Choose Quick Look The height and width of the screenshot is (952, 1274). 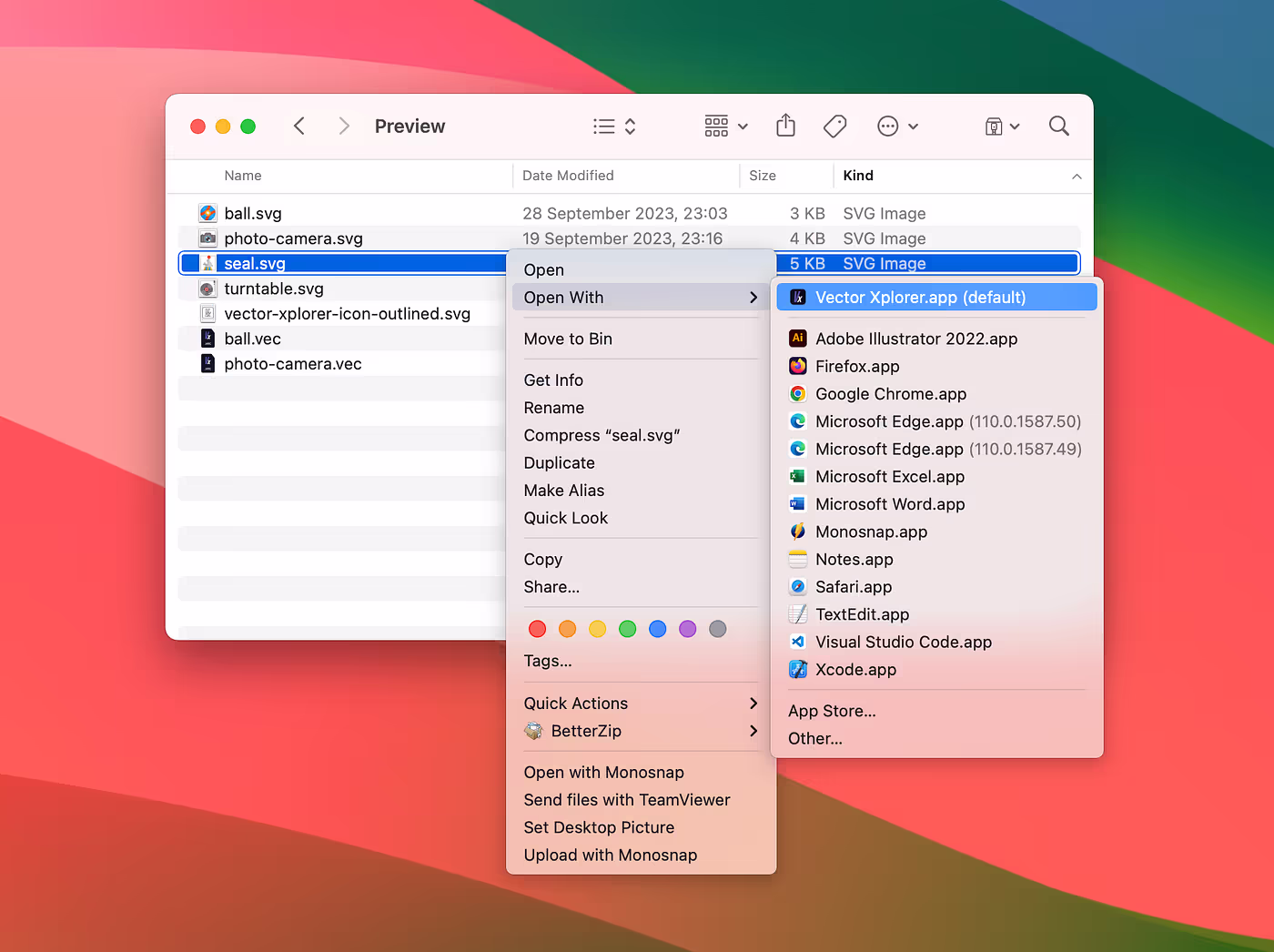pos(641,518)
